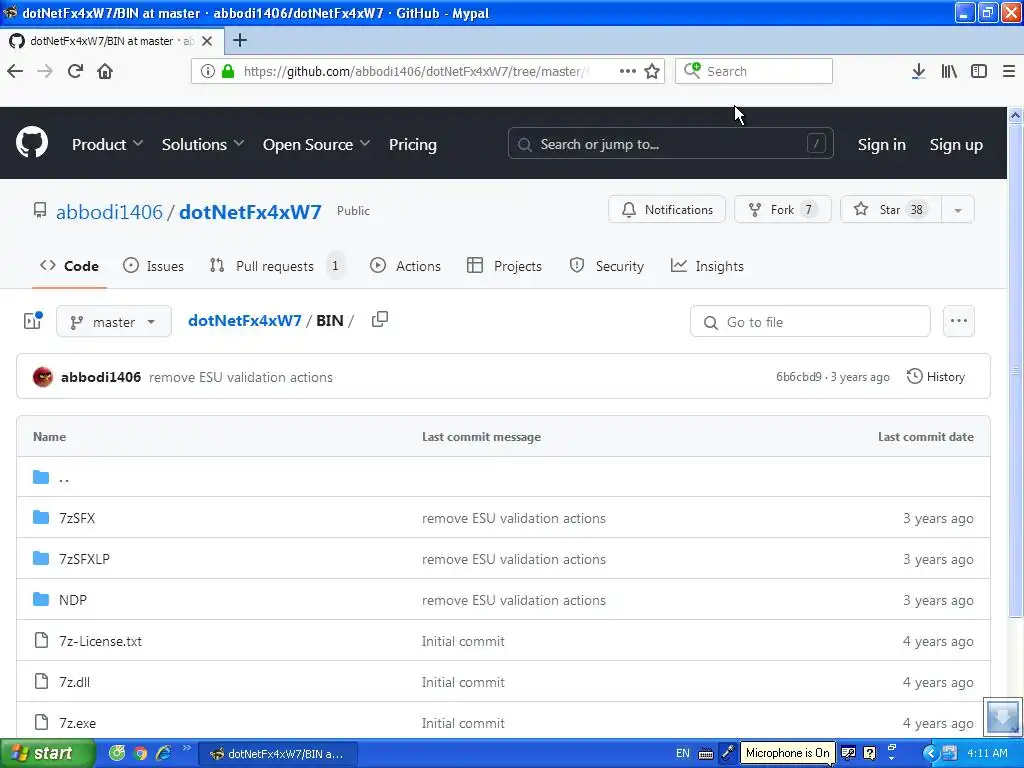
Task: Open commit 6b6cbd9
Action: click(799, 377)
